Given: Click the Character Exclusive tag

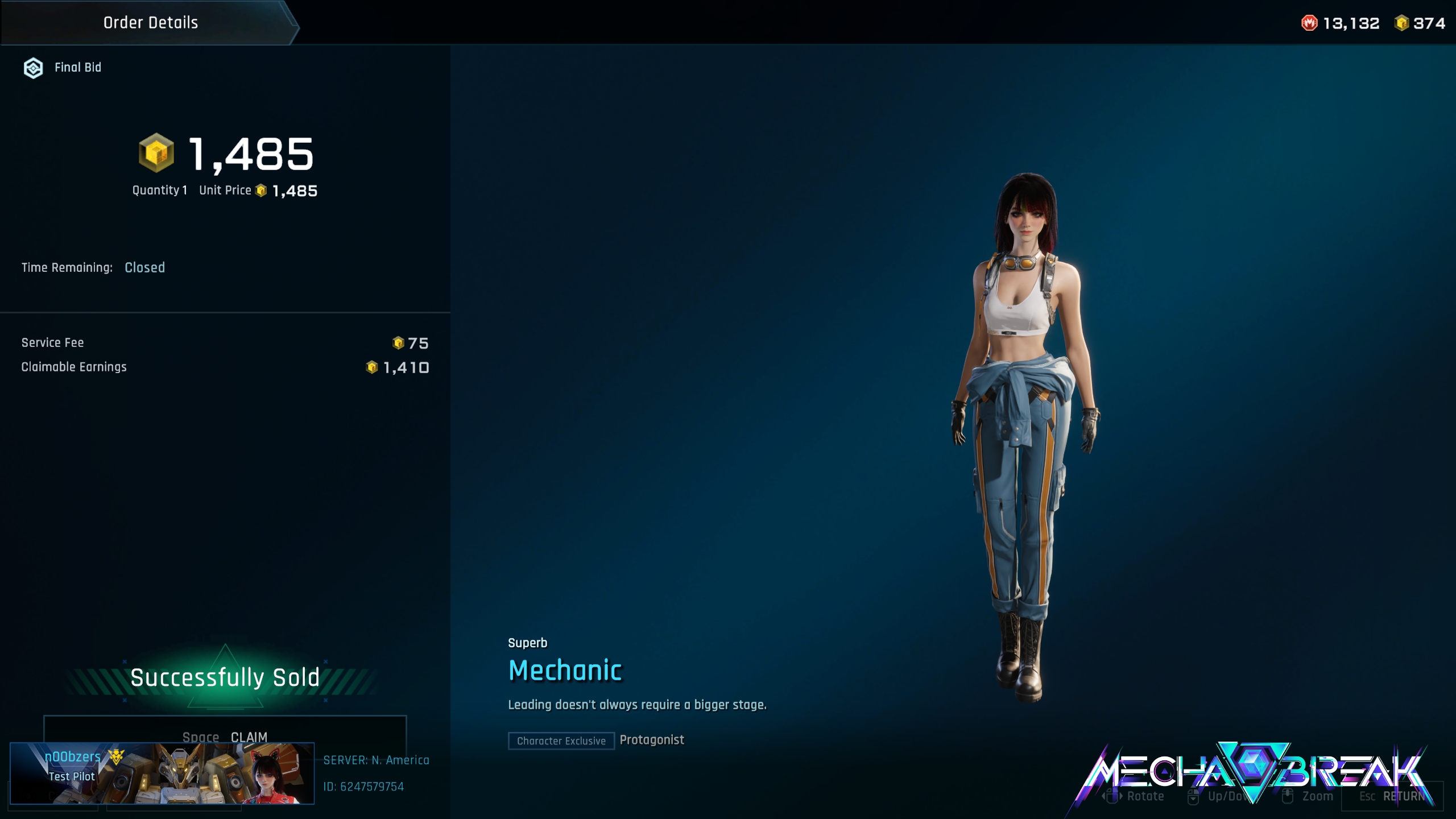Looking at the screenshot, I should tap(561, 741).
